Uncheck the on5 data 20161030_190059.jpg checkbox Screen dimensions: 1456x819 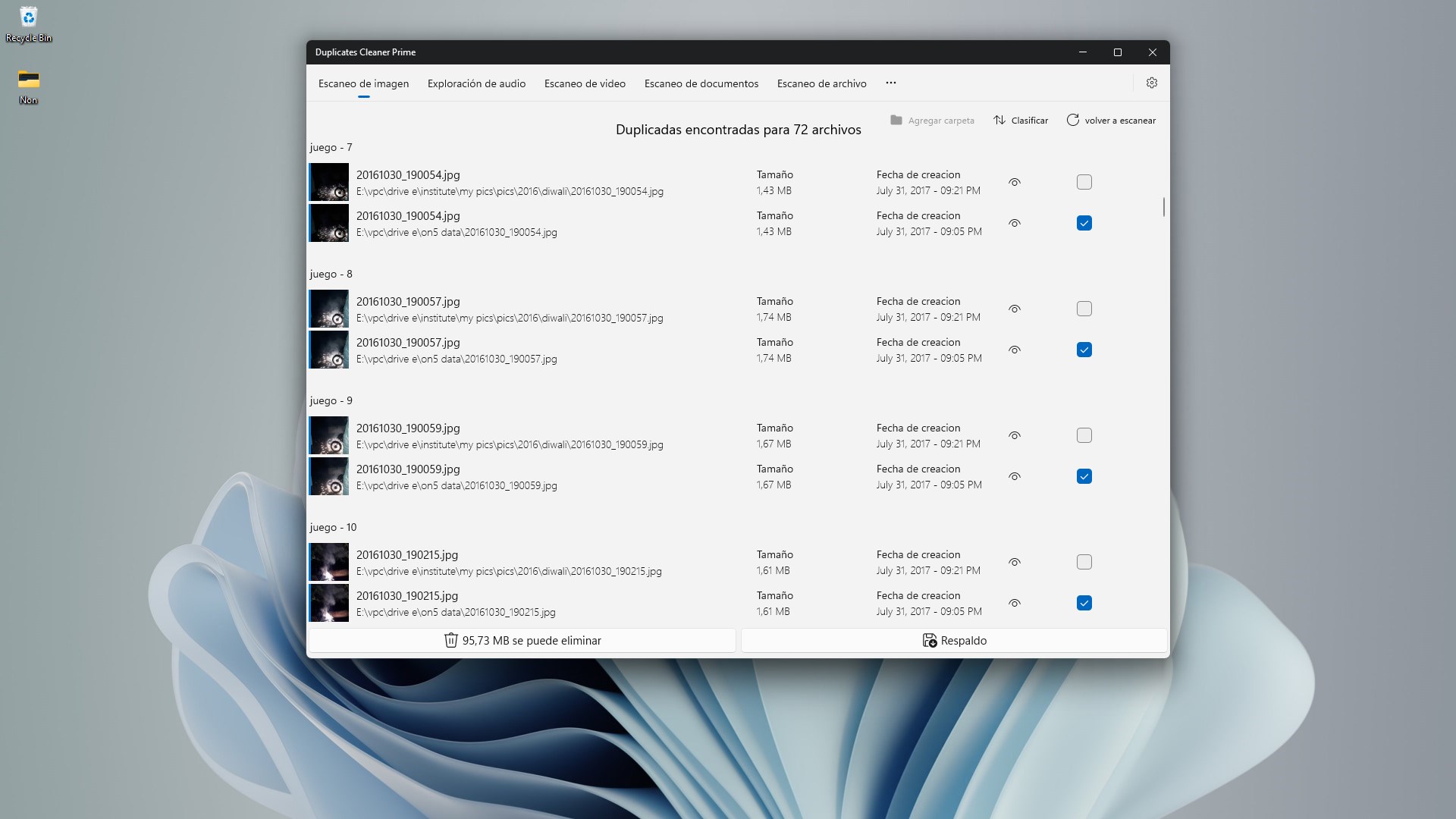click(1084, 476)
